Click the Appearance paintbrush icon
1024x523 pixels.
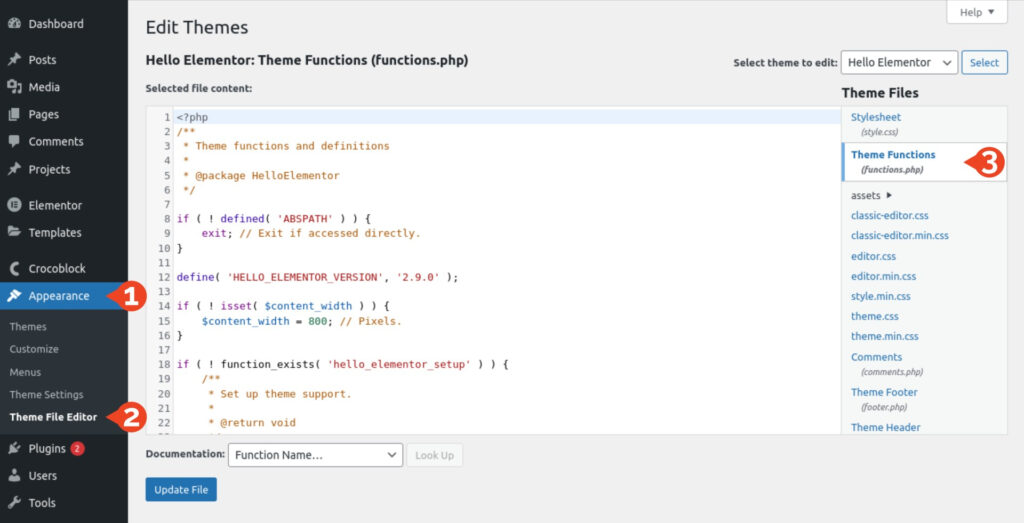(14, 296)
